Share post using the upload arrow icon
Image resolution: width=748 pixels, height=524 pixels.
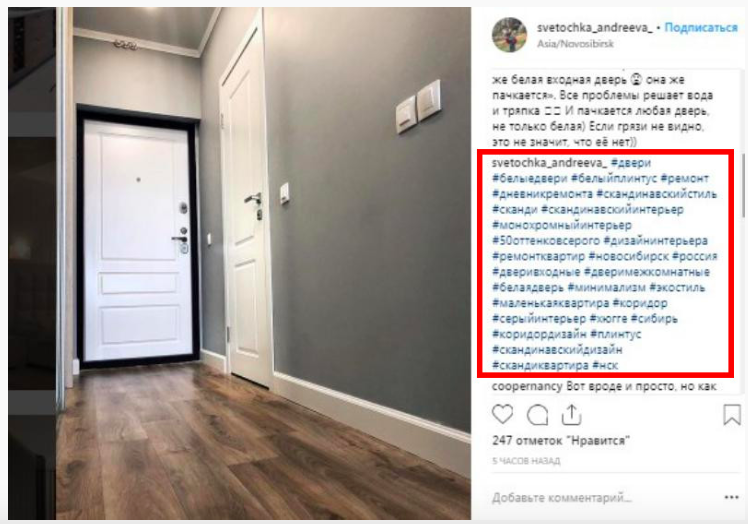[571, 415]
